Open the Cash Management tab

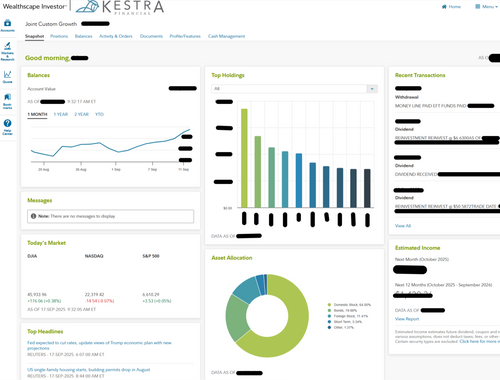226,36
